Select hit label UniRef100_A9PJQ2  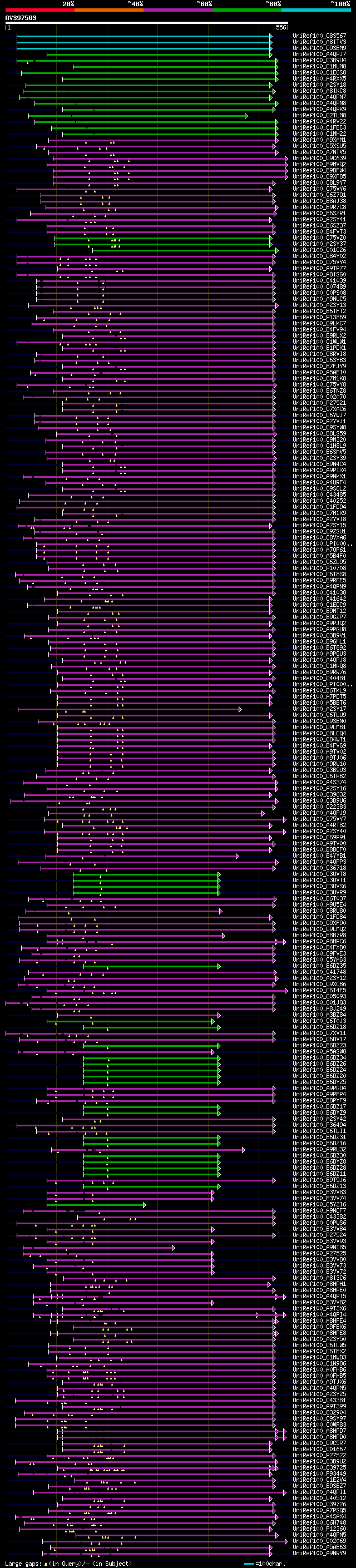pos(319,624)
